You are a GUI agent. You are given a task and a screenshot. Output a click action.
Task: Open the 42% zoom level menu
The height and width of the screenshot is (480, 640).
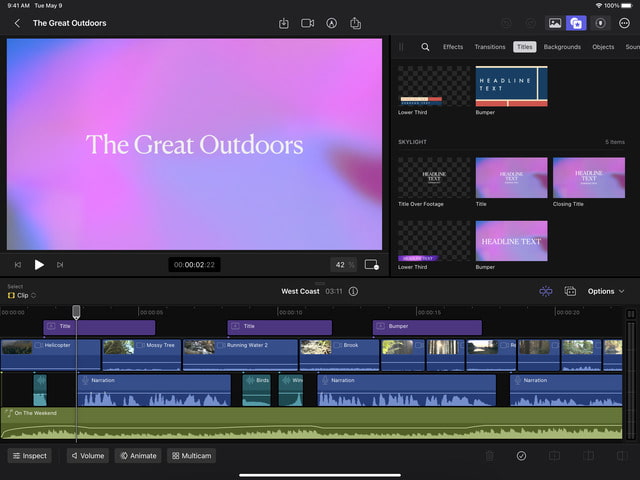tap(344, 265)
